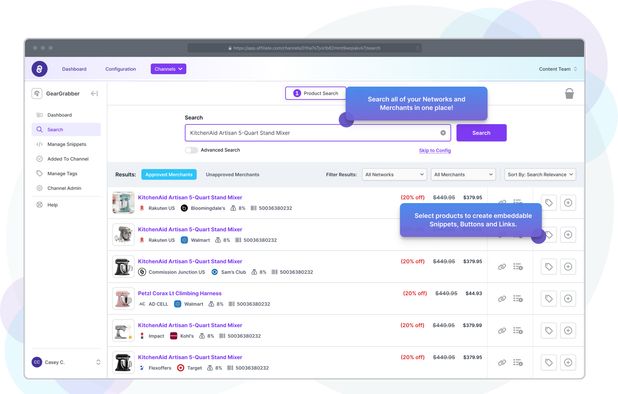Add the Bloomingdale's mixer with its plus icon
Image resolution: width=618 pixels, height=394 pixels.
[x=568, y=203]
